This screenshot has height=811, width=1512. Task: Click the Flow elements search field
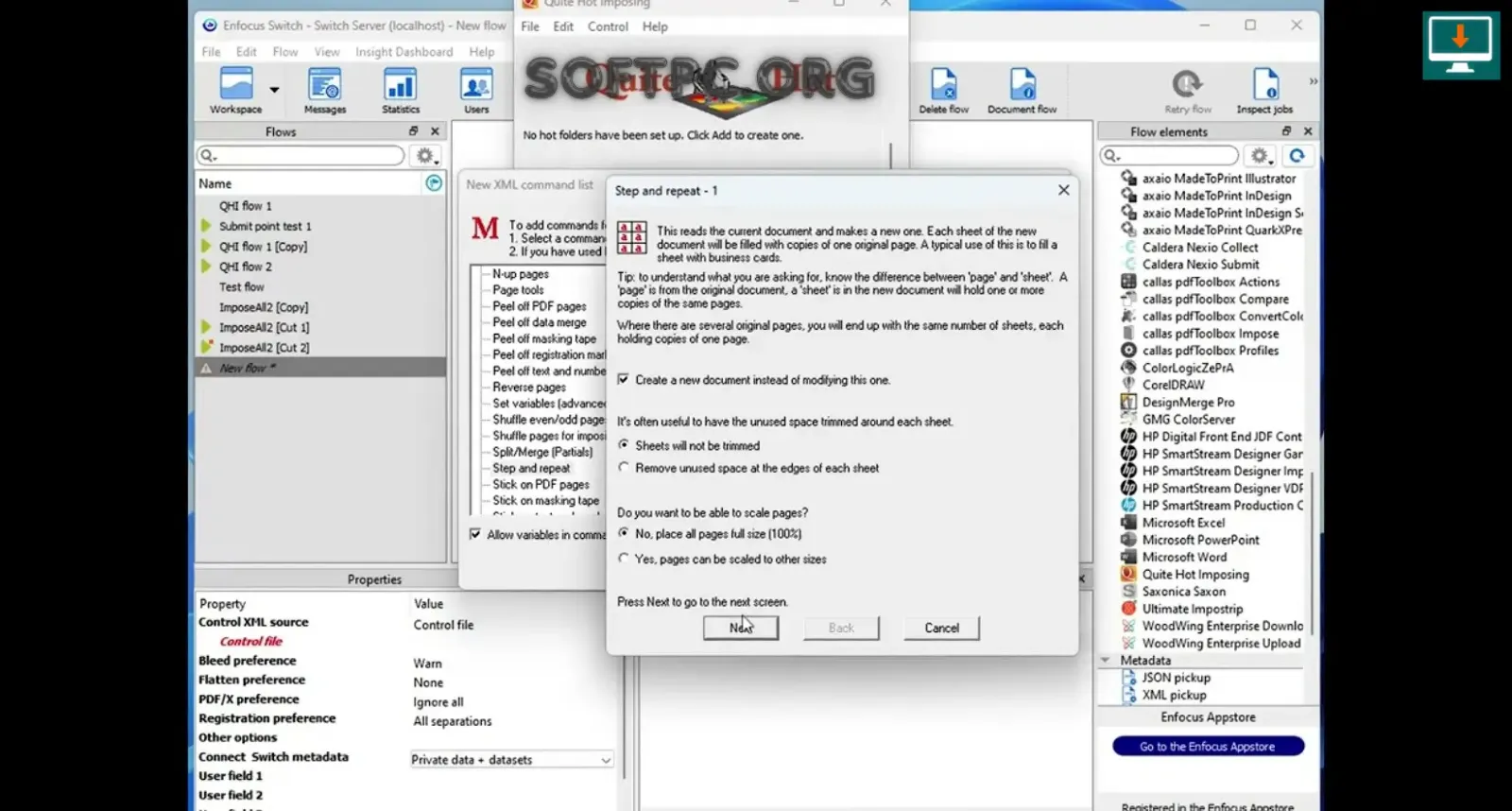click(x=1169, y=156)
